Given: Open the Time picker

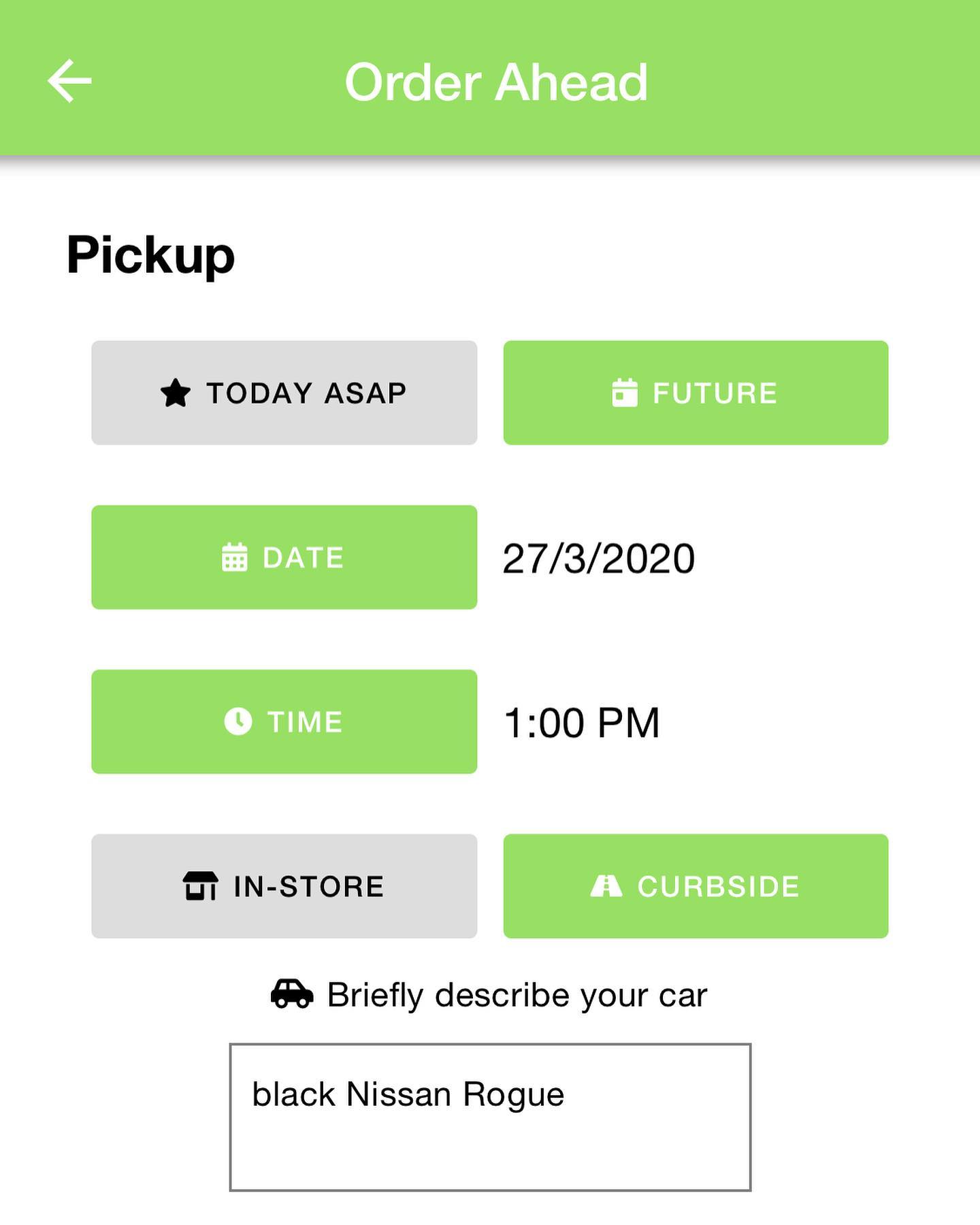Looking at the screenshot, I should [284, 721].
